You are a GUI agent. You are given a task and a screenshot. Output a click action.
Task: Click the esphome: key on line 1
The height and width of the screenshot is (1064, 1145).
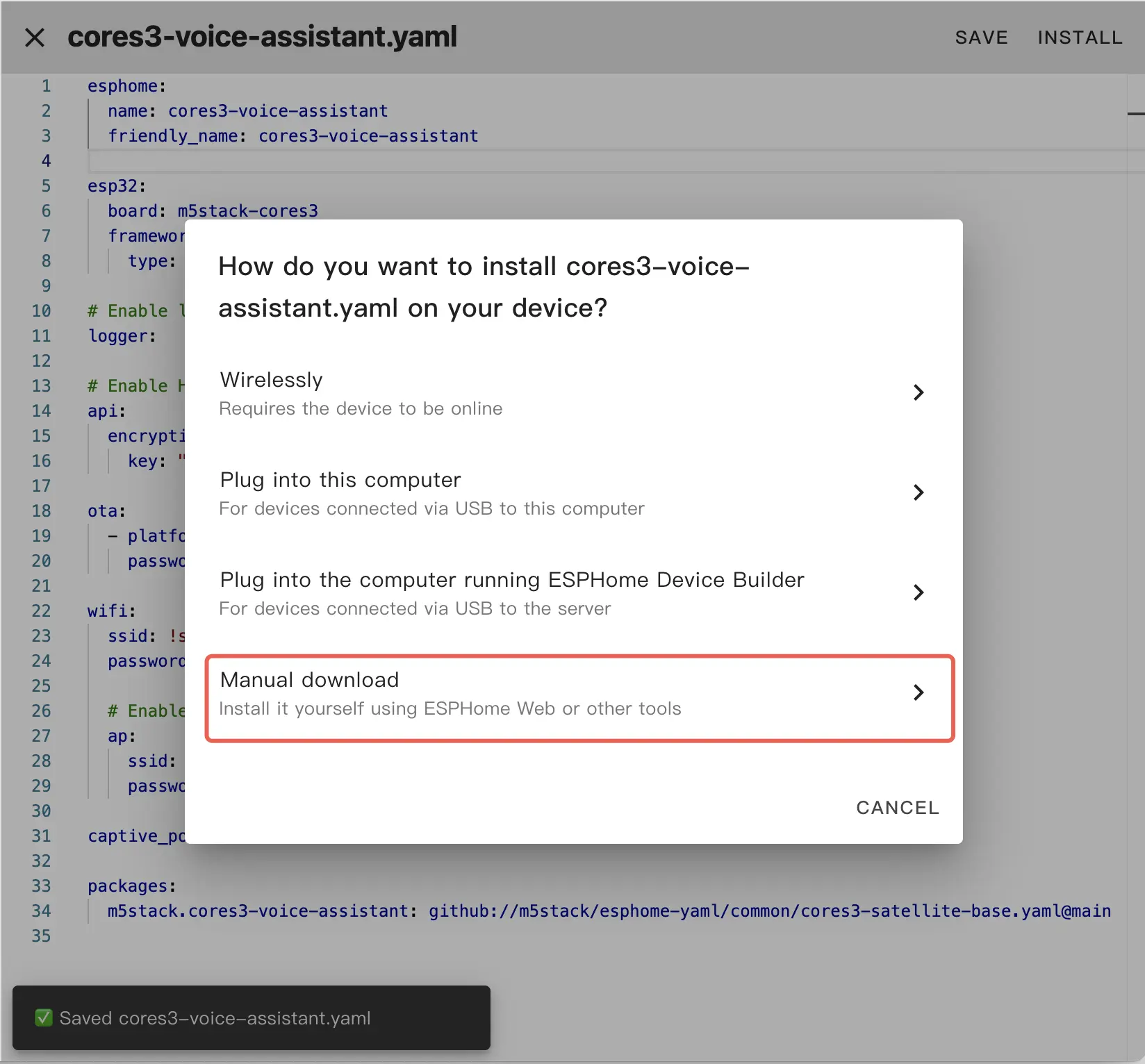[x=126, y=86]
